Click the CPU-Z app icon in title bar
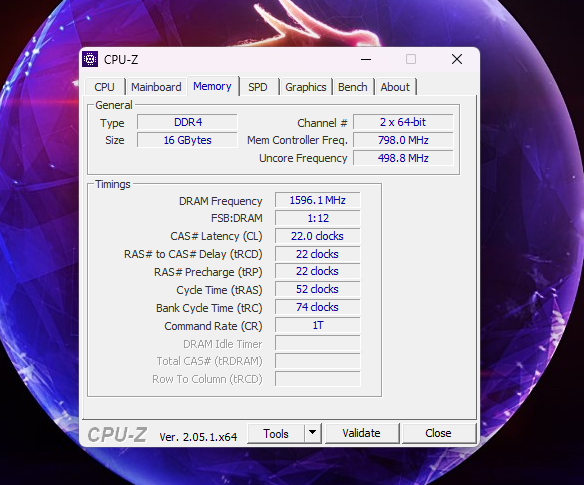The image size is (584, 485). [x=90, y=59]
